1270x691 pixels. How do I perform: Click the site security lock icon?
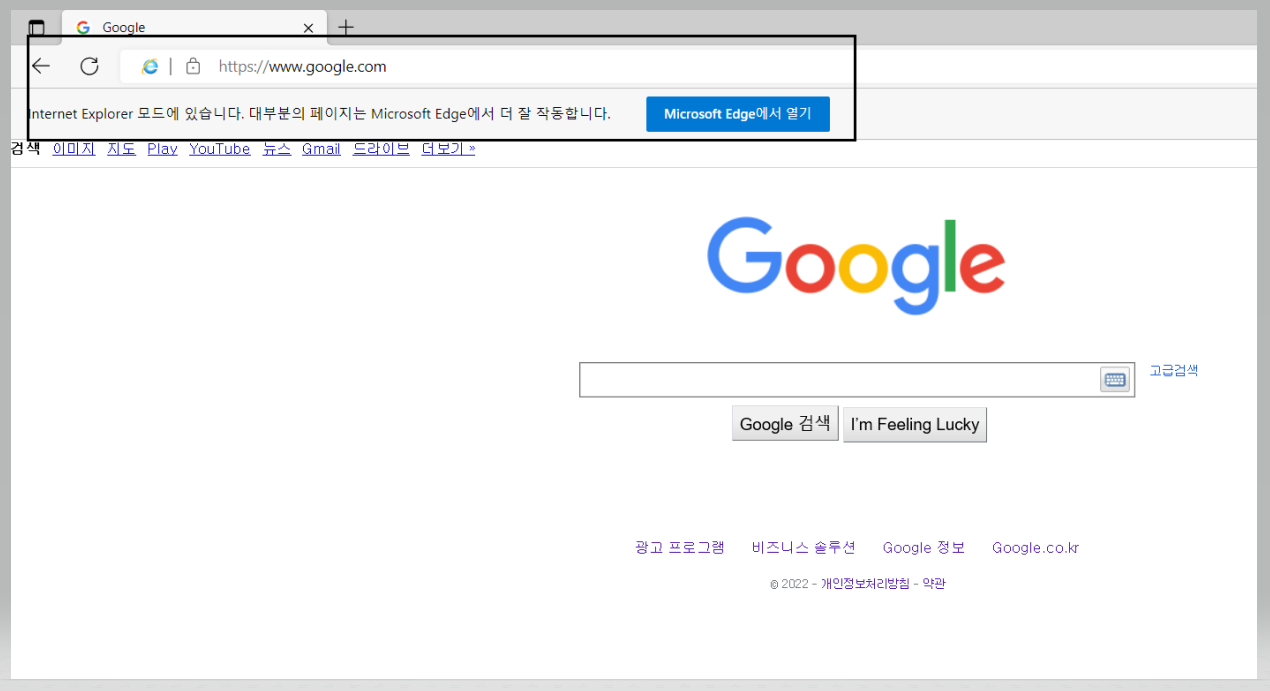coord(192,66)
